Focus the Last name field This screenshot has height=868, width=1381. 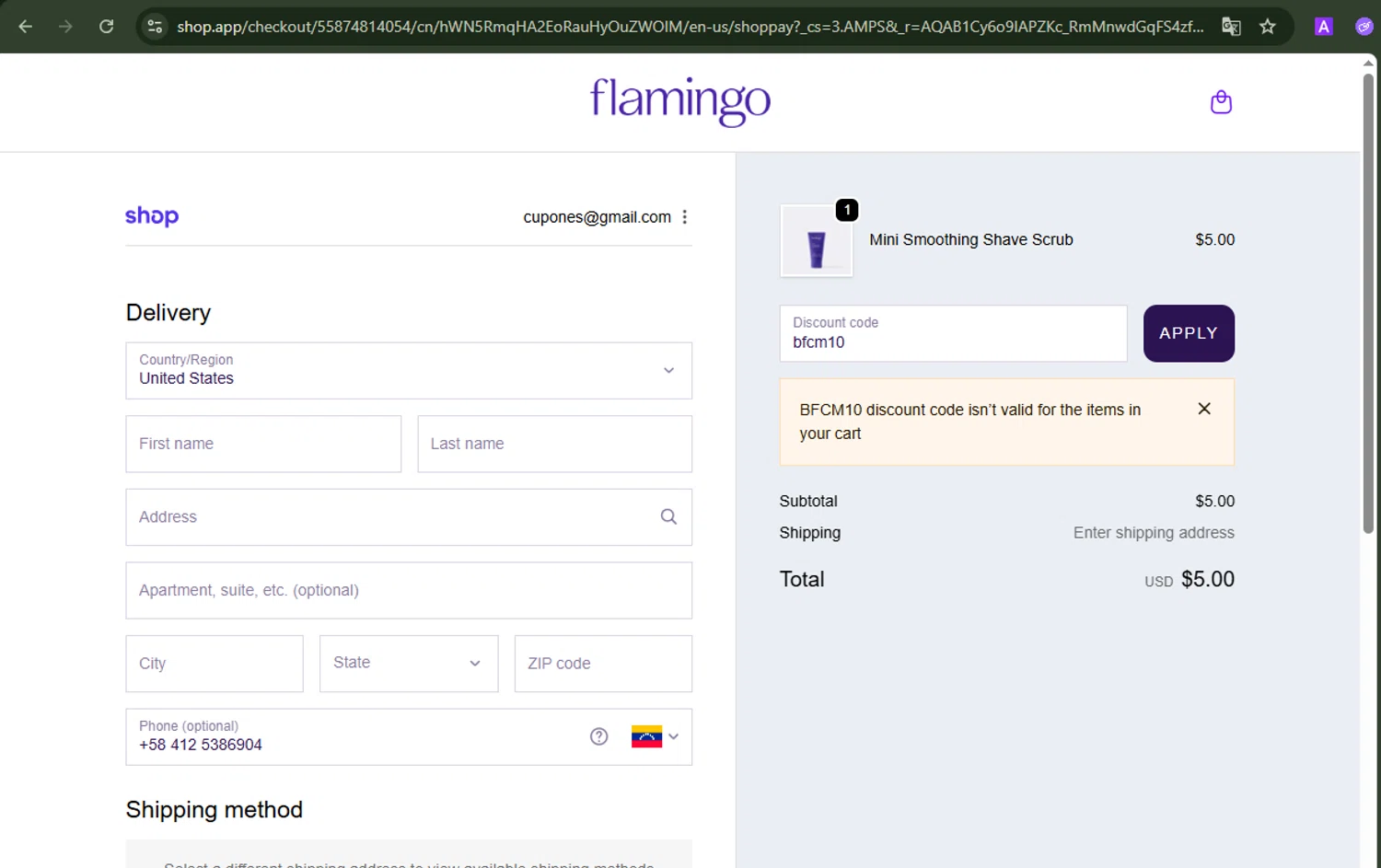tap(555, 444)
